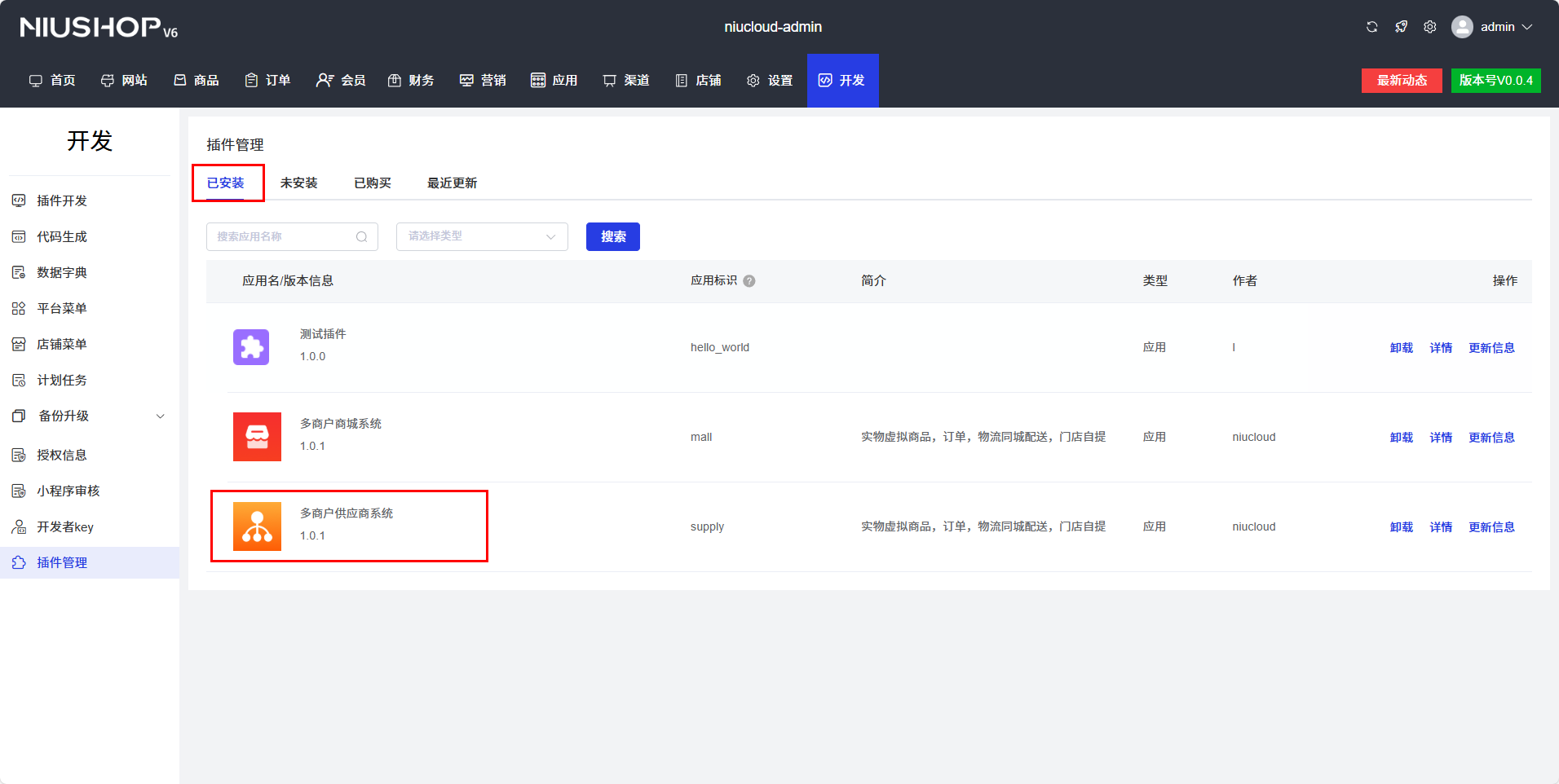
Task: Click the rocket icon in header
Action: pyautogui.click(x=1401, y=27)
